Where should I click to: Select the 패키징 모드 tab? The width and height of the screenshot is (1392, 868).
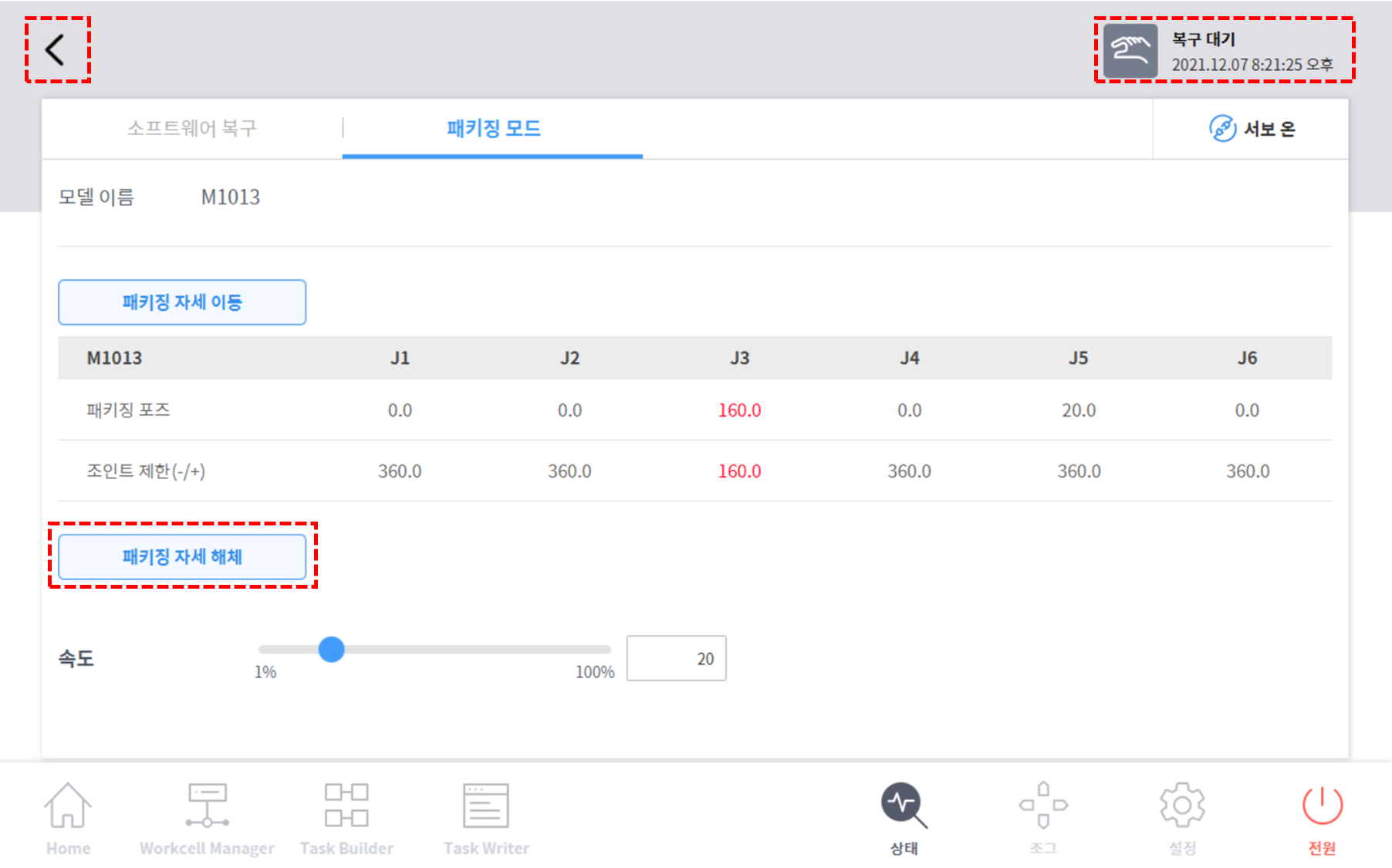pos(493,128)
